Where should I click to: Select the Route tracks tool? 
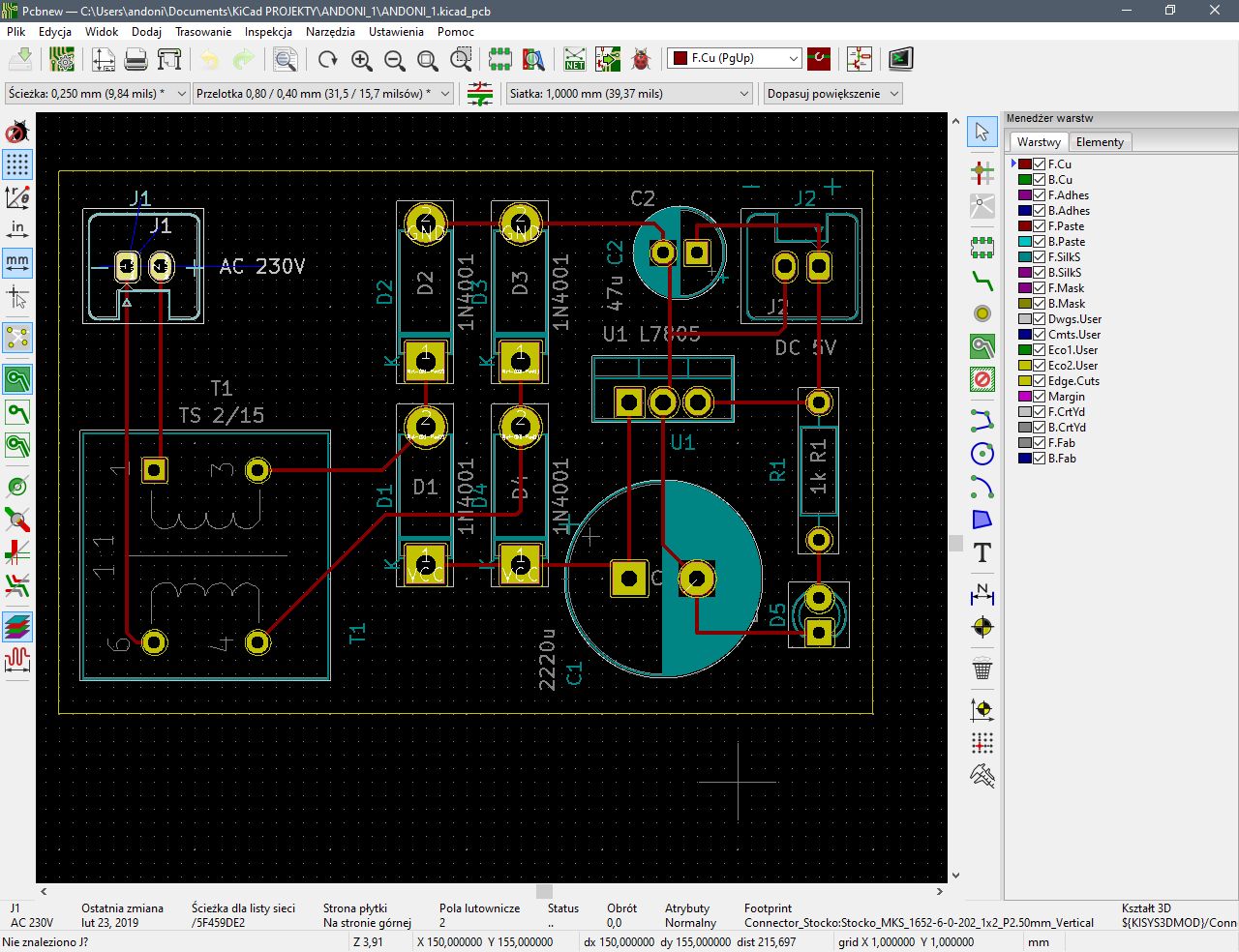[x=982, y=281]
